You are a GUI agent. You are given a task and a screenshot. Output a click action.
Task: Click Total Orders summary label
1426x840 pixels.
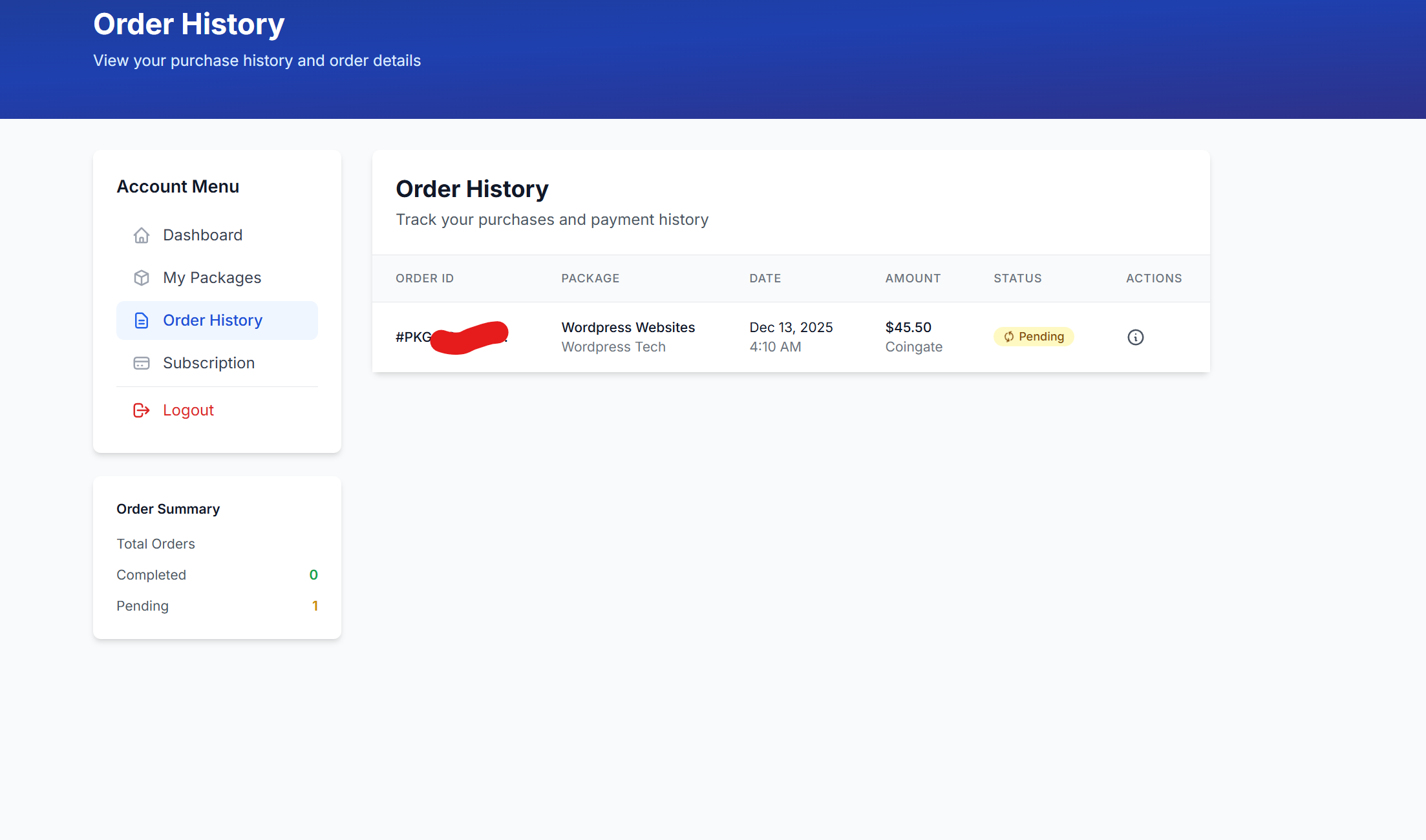click(156, 544)
